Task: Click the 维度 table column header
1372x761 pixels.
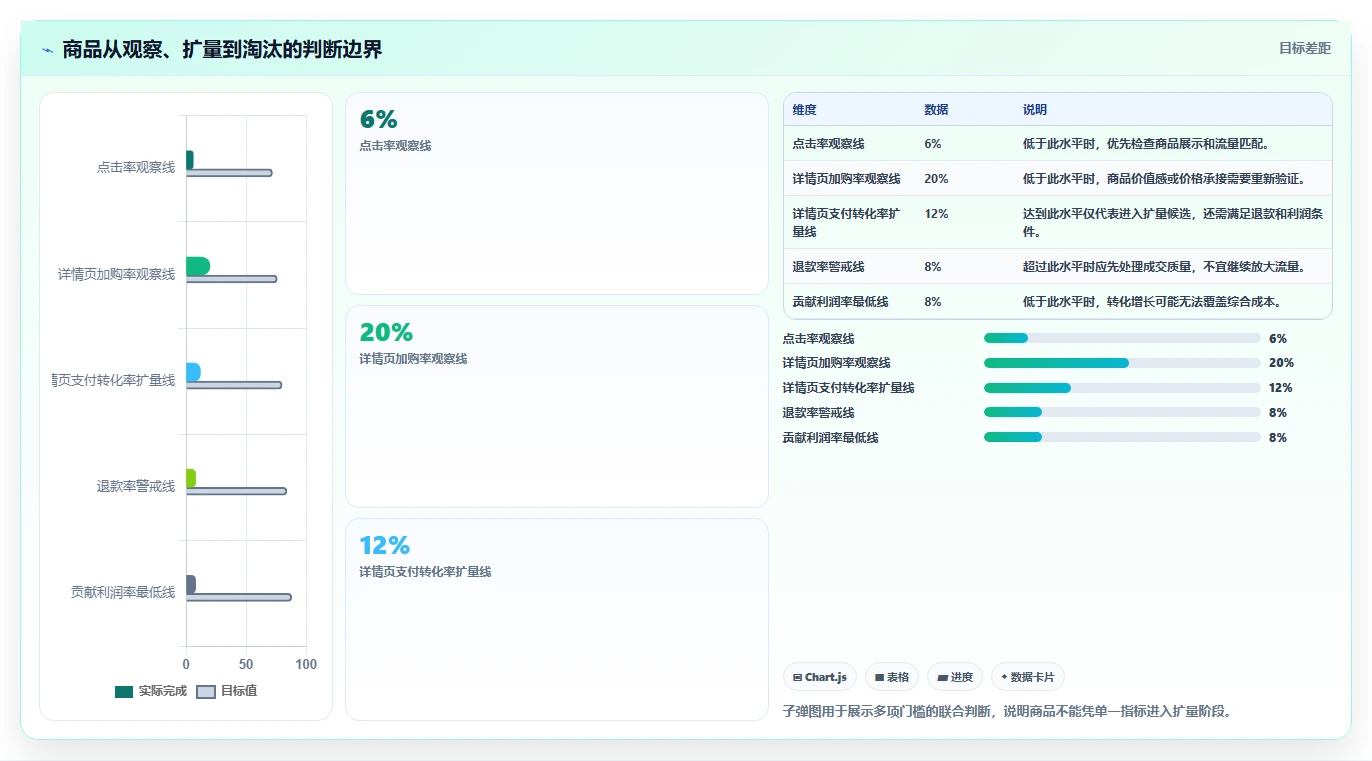Action: pyautogui.click(x=805, y=110)
